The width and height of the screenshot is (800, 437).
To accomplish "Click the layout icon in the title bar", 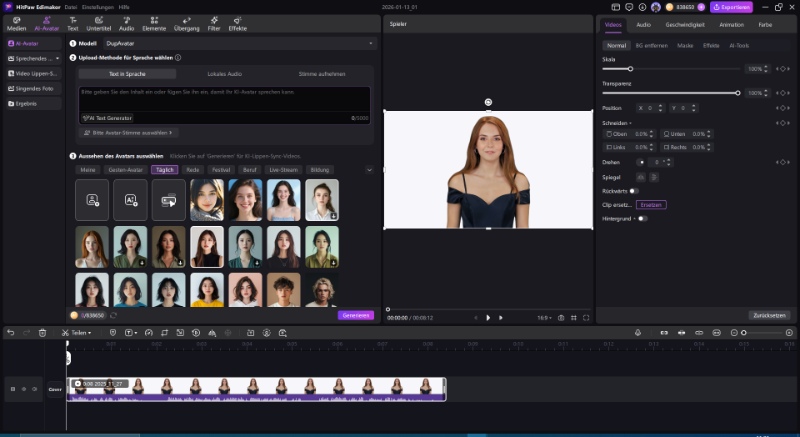I will [x=616, y=7].
